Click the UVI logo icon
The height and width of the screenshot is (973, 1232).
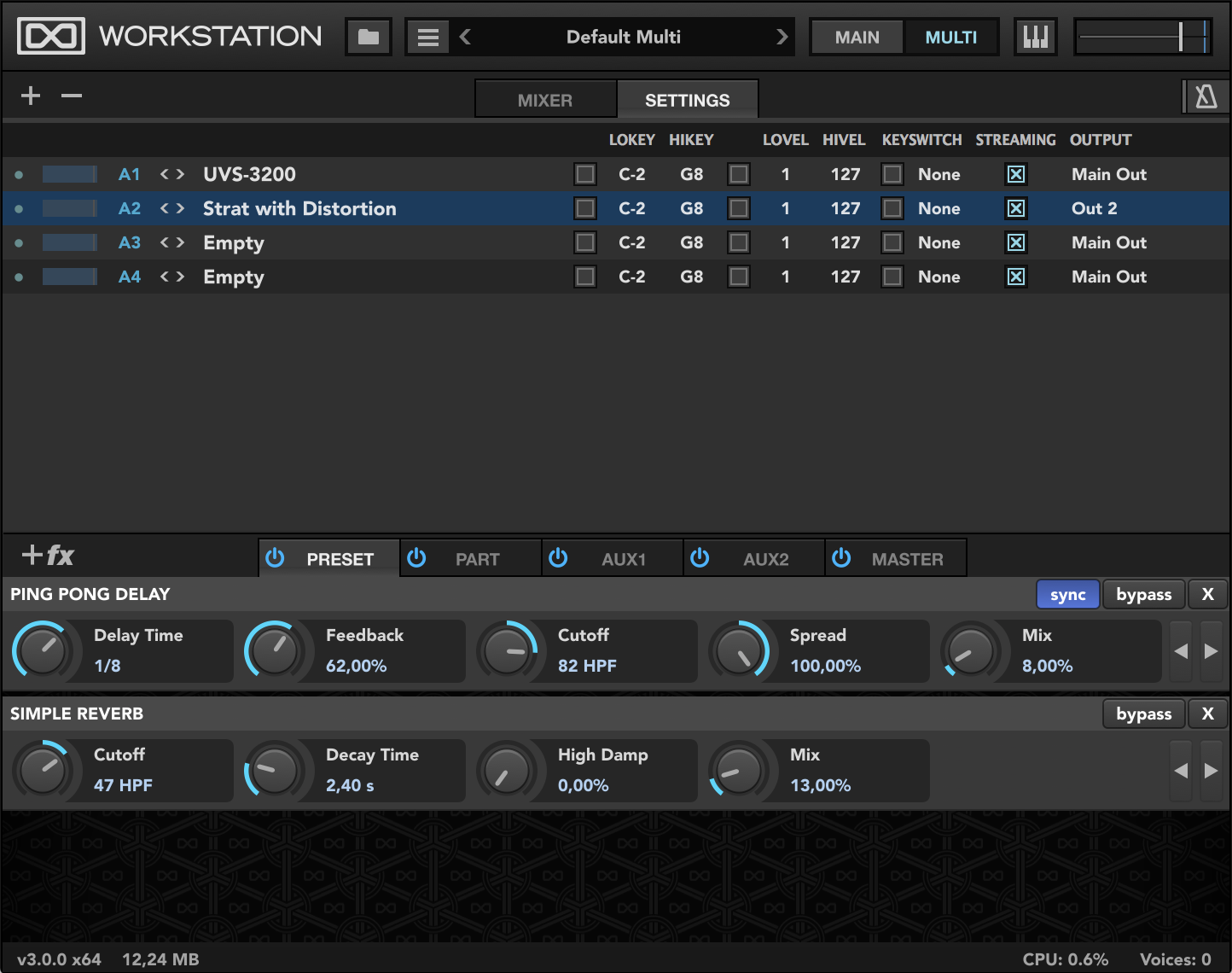point(51,36)
